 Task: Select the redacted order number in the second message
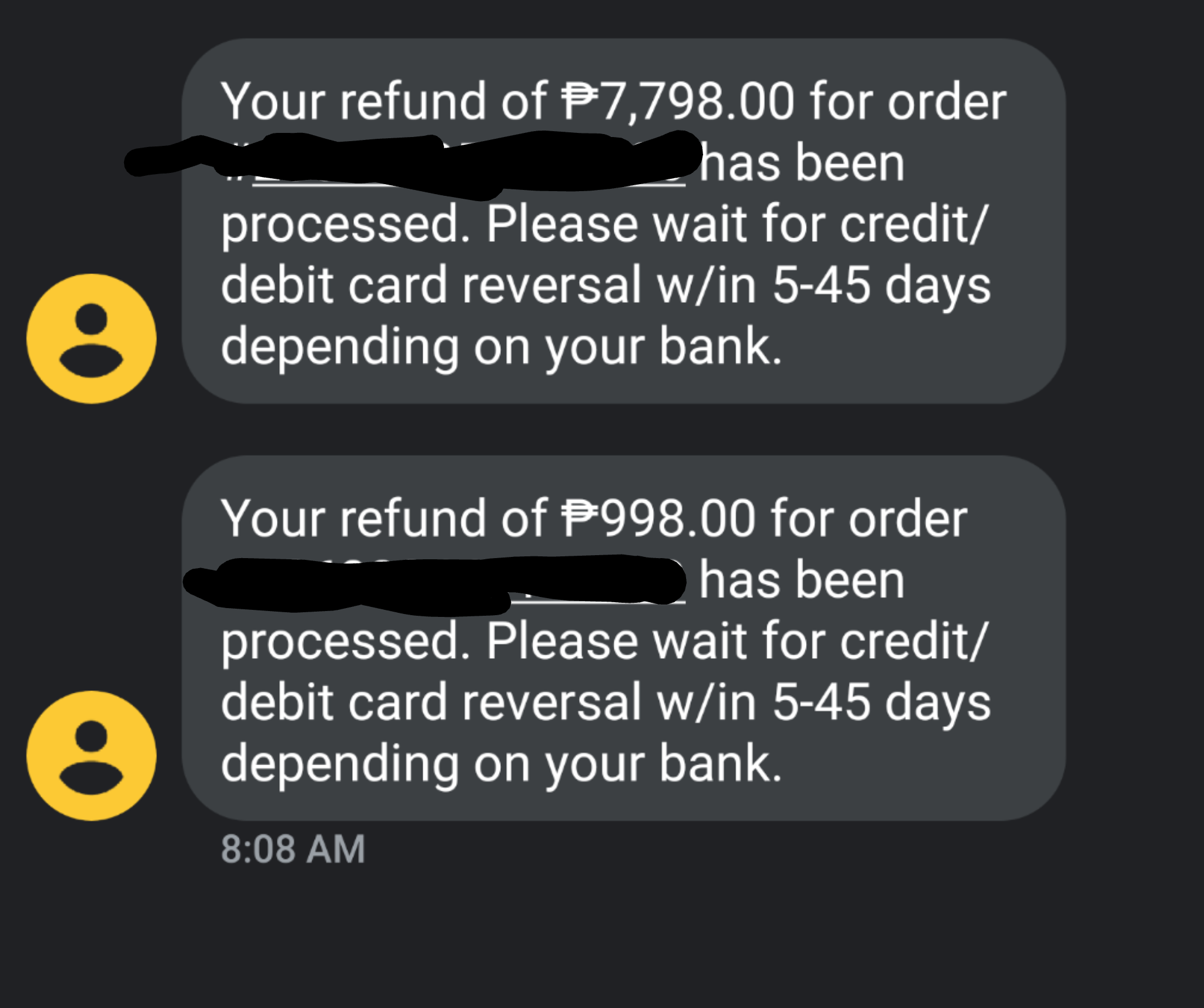435,582
